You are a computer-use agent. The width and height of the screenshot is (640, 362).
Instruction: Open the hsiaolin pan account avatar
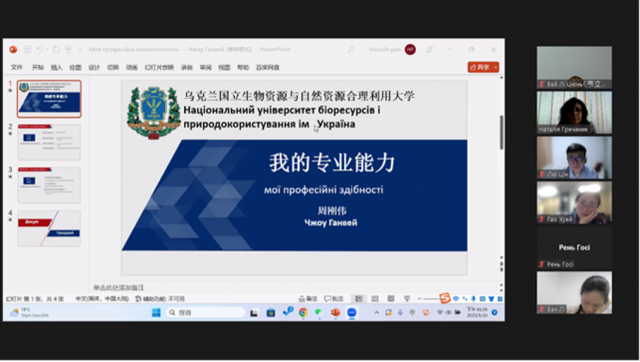point(410,49)
